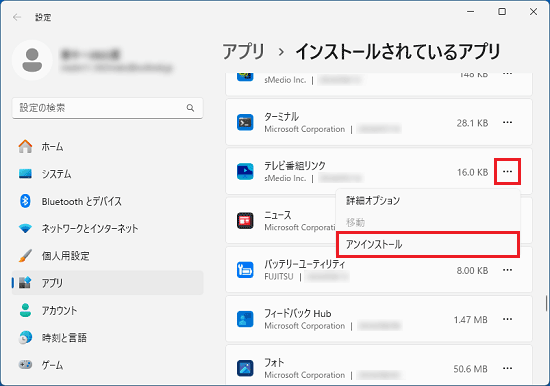Screen dimensions: 550x386
Task: Choose 詳細オプション from the context menu
Action: point(428,201)
